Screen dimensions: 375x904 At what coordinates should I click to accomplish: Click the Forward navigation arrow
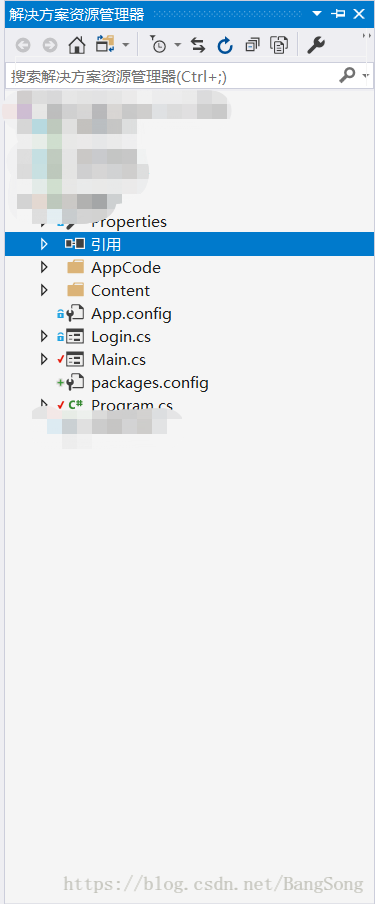click(x=50, y=45)
